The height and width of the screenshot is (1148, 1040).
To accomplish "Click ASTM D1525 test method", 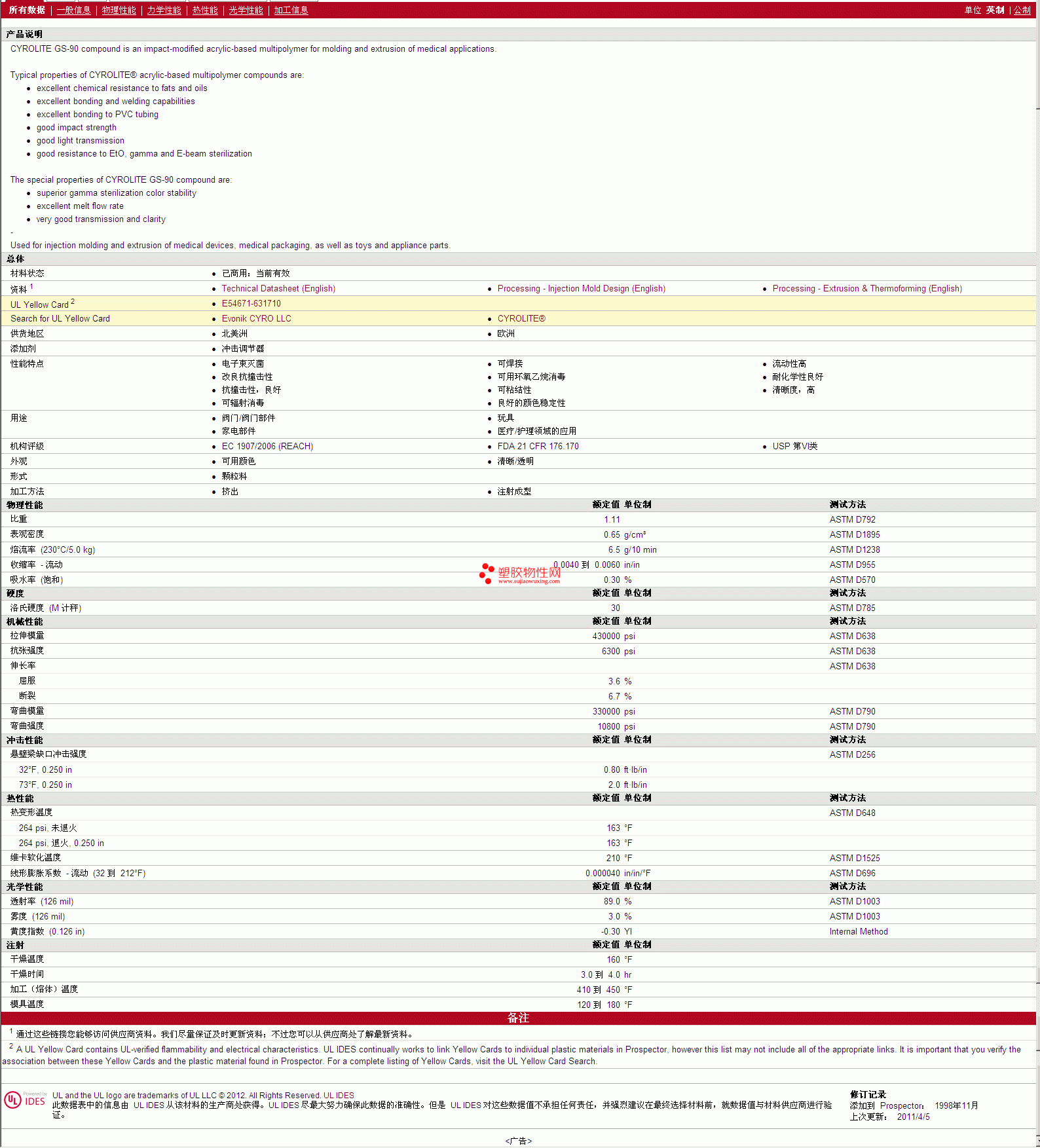I will (855, 859).
